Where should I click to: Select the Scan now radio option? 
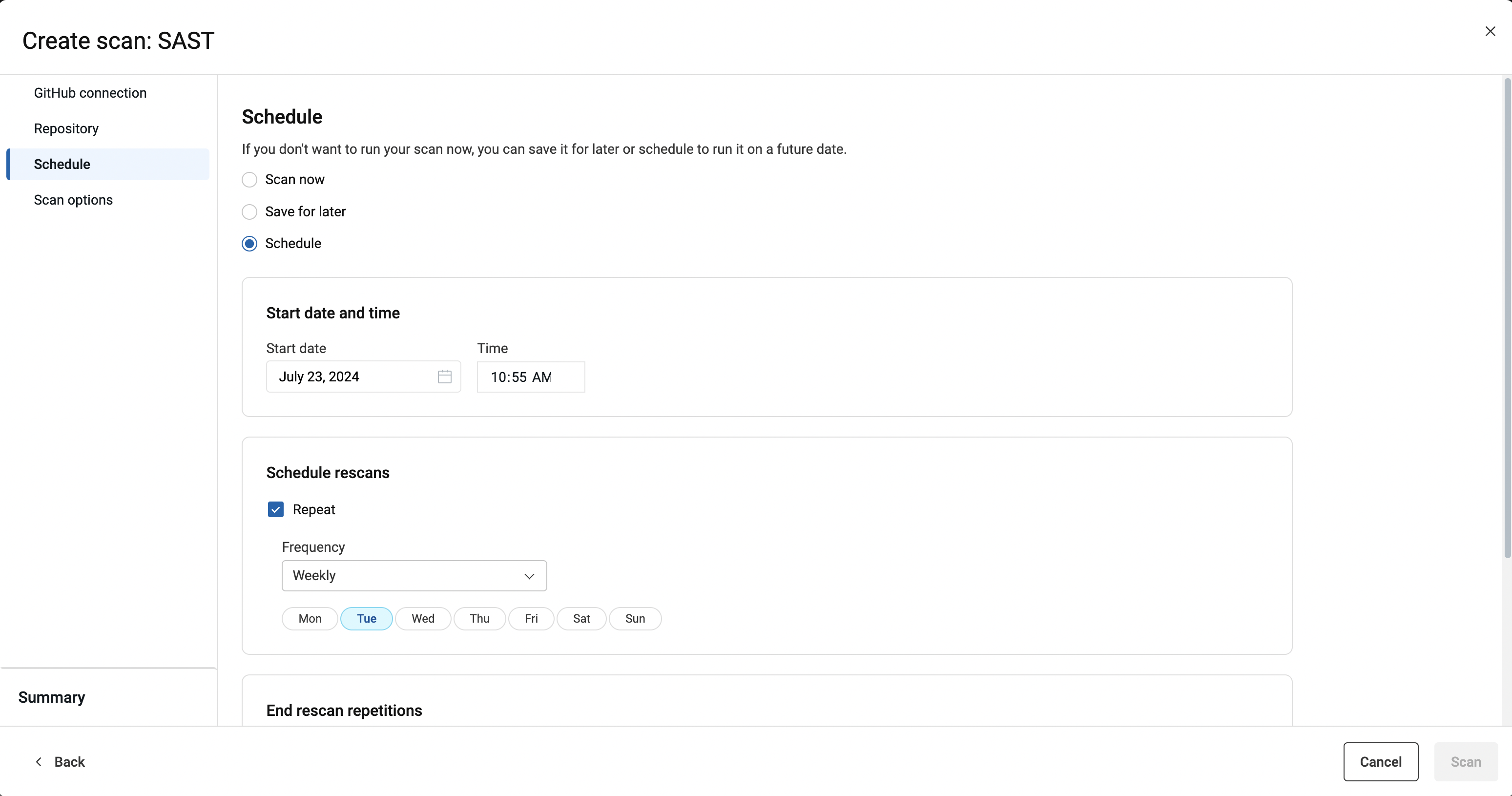click(x=249, y=180)
